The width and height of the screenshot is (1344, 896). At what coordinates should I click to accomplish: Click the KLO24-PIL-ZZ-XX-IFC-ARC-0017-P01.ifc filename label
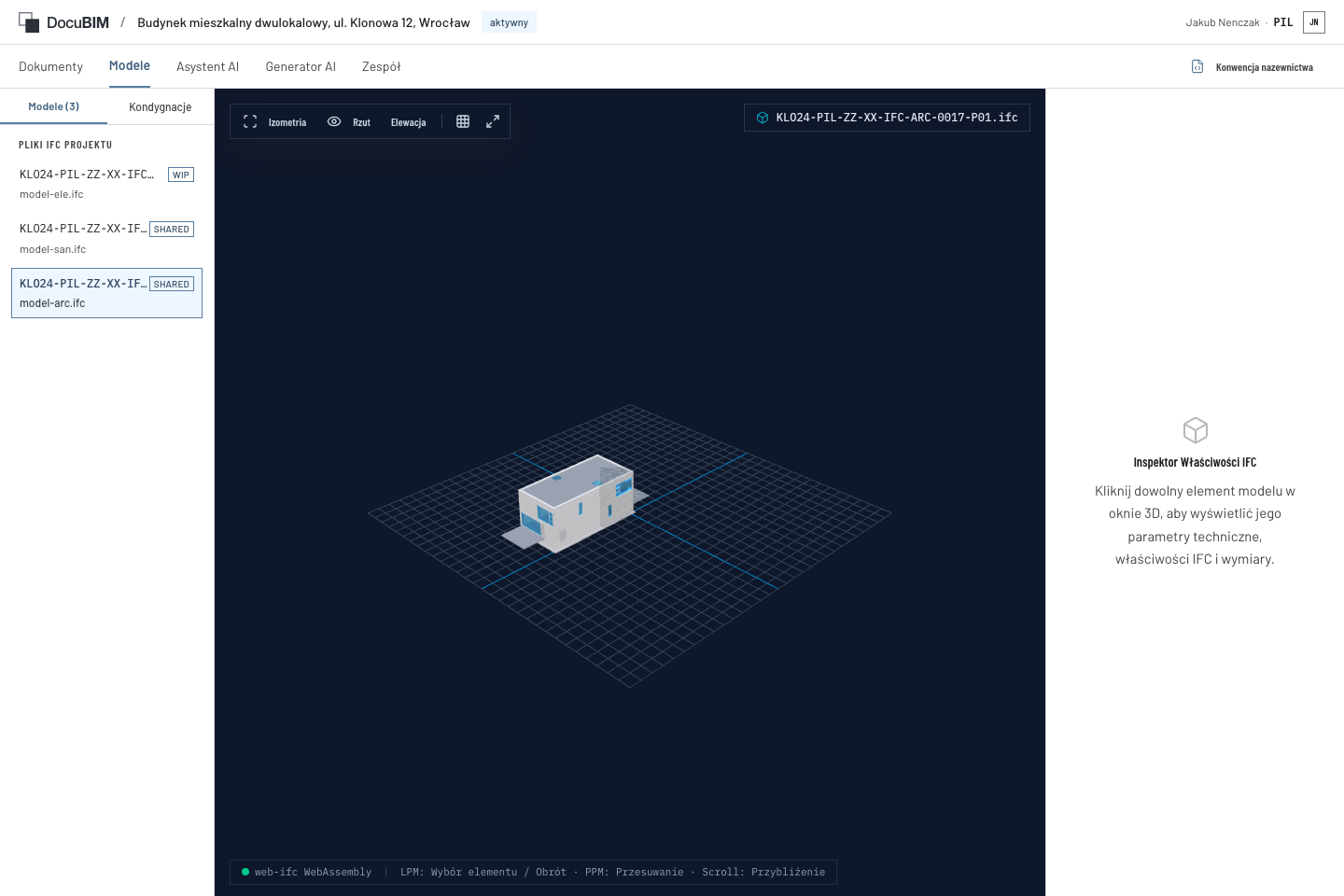(x=897, y=118)
